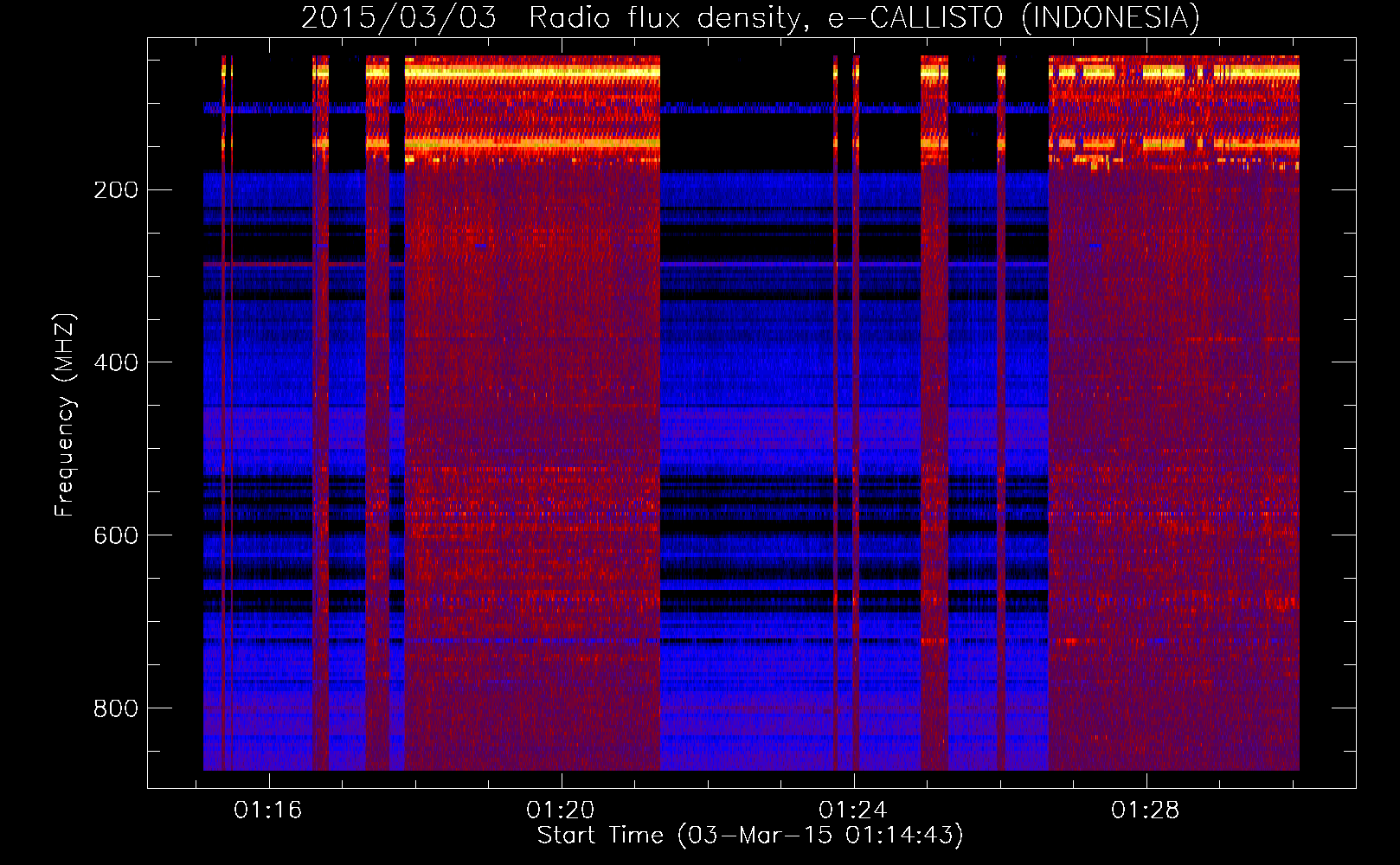Click the 01:24 time tick label
1400x865 pixels.
tap(853, 811)
